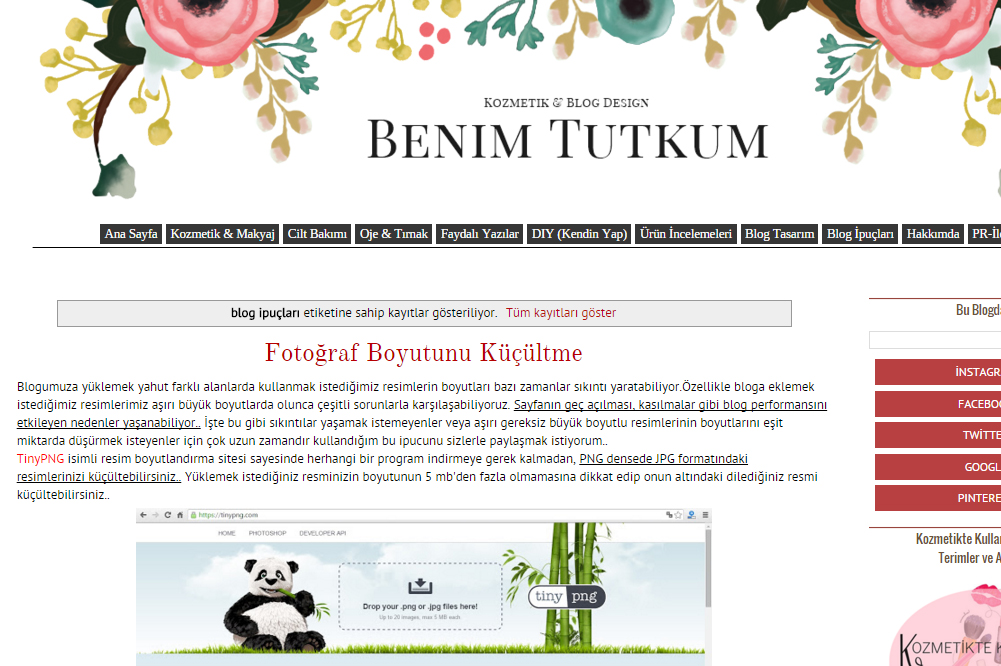Viewport: 1001px width, 666px height.
Task: Open the Kozmetikte sidebar badge image
Action: point(945,626)
